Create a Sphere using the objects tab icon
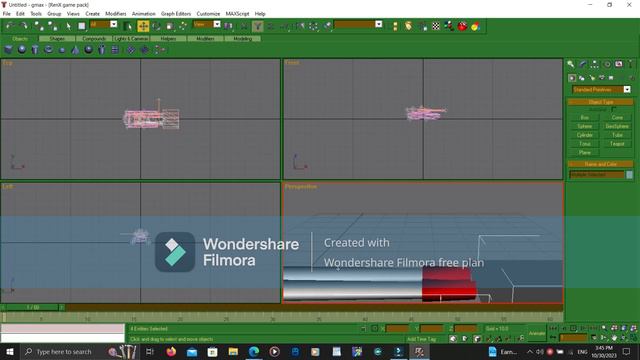This screenshot has width=640, height=360. (22, 50)
